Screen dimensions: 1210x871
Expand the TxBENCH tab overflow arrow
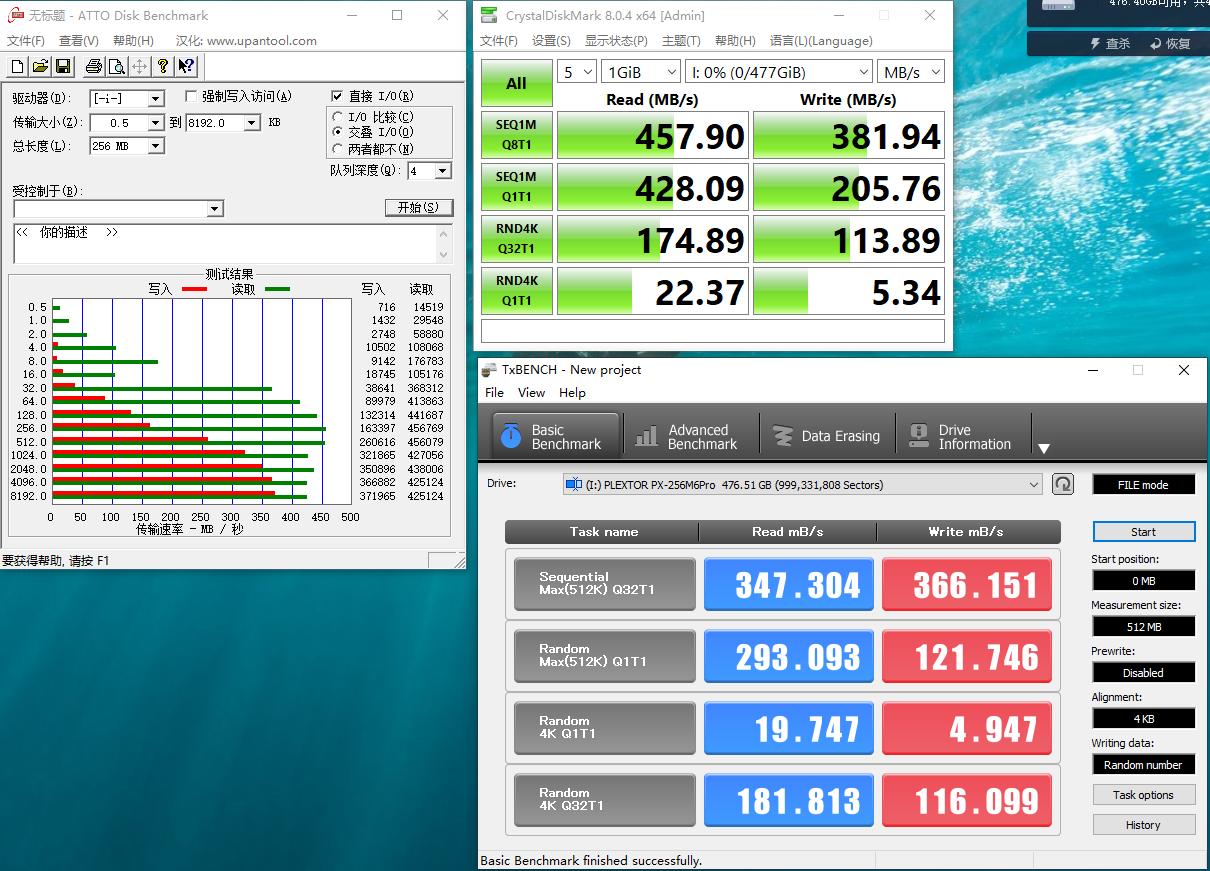(1043, 448)
